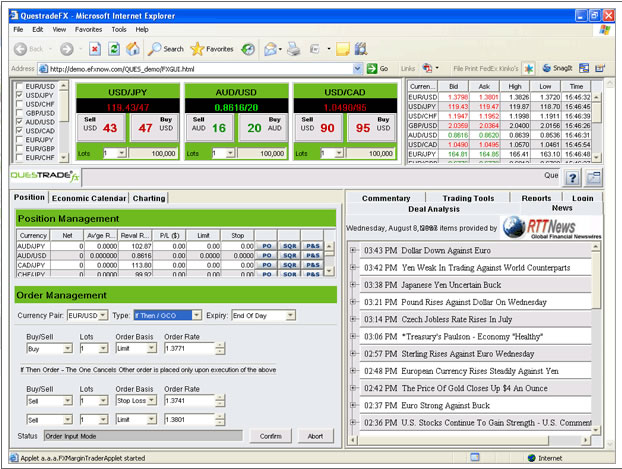The height and width of the screenshot is (469, 622).
Task: Open the Order Basis Stop Loss dropdown
Action: click(152, 401)
